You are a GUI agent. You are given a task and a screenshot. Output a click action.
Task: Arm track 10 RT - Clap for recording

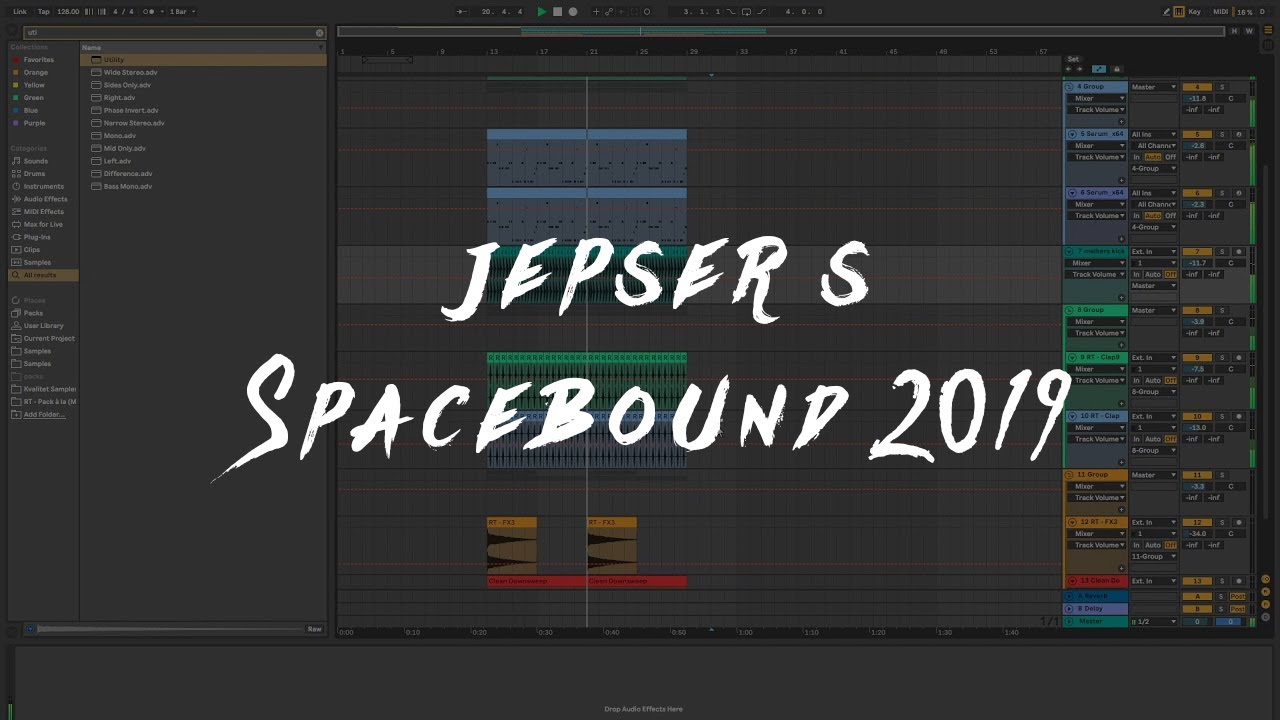tap(1238, 416)
